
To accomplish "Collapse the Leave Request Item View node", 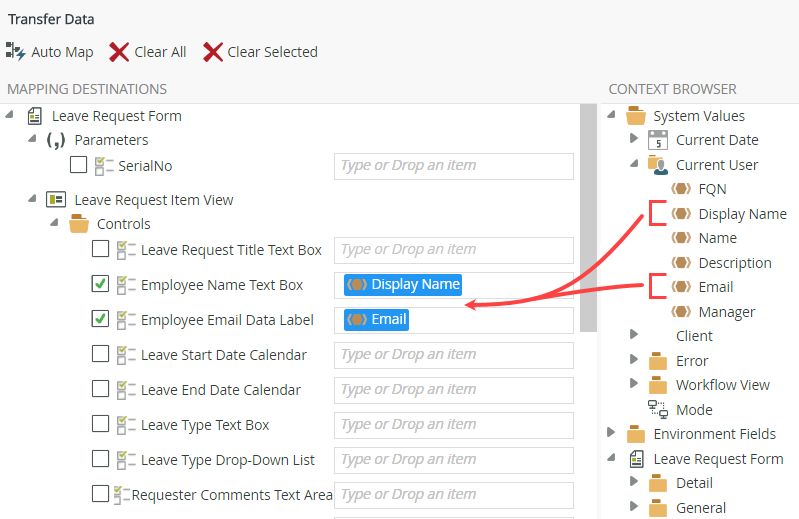I will pyautogui.click(x=32, y=199).
